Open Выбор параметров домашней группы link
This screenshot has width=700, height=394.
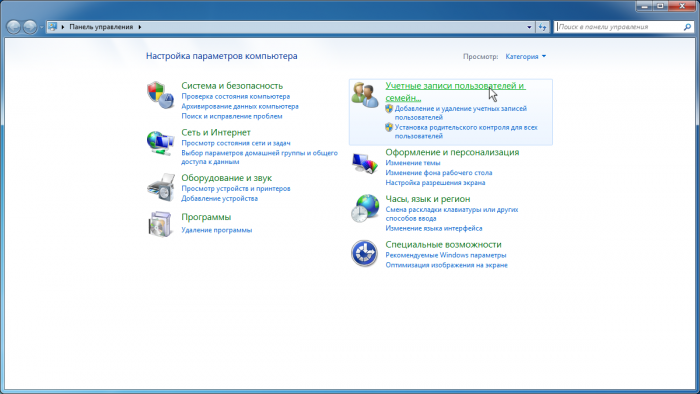(x=259, y=157)
